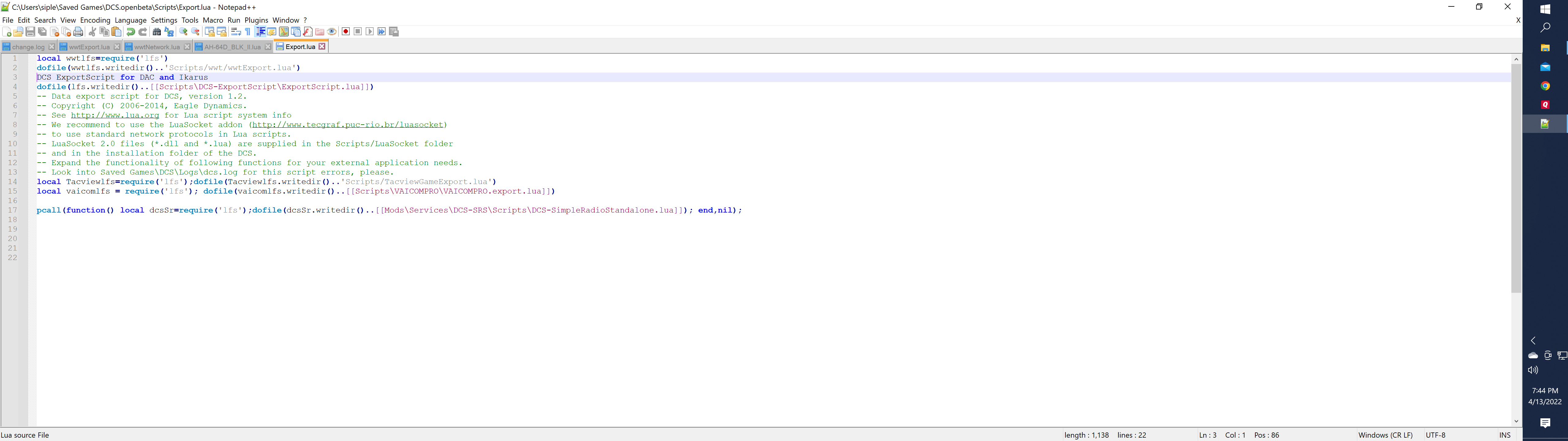1568x441 pixels.
Task: Click the Open file folder icon
Action: [18, 32]
